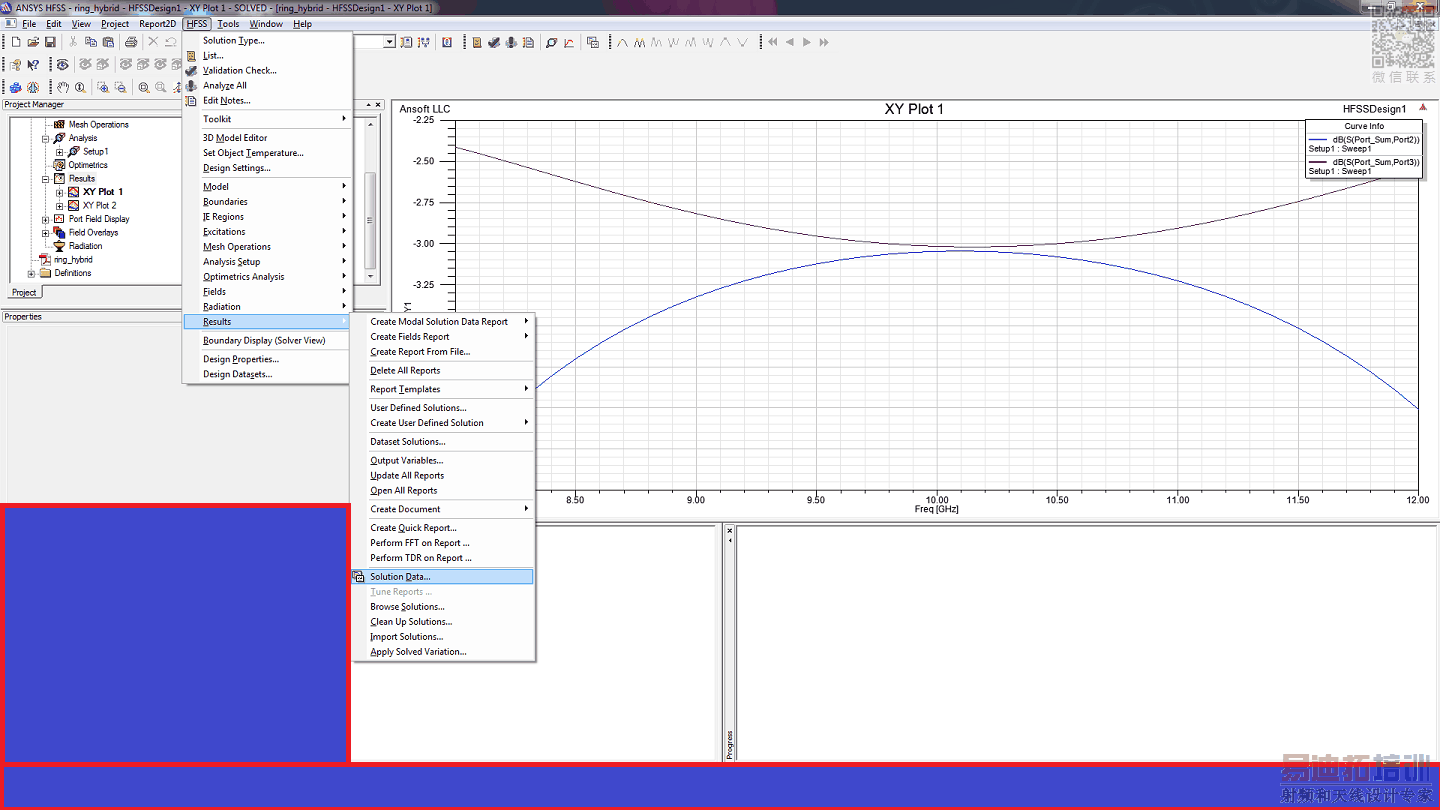
Task: Click the Analyze All toolbar icon
Action: (x=511, y=42)
